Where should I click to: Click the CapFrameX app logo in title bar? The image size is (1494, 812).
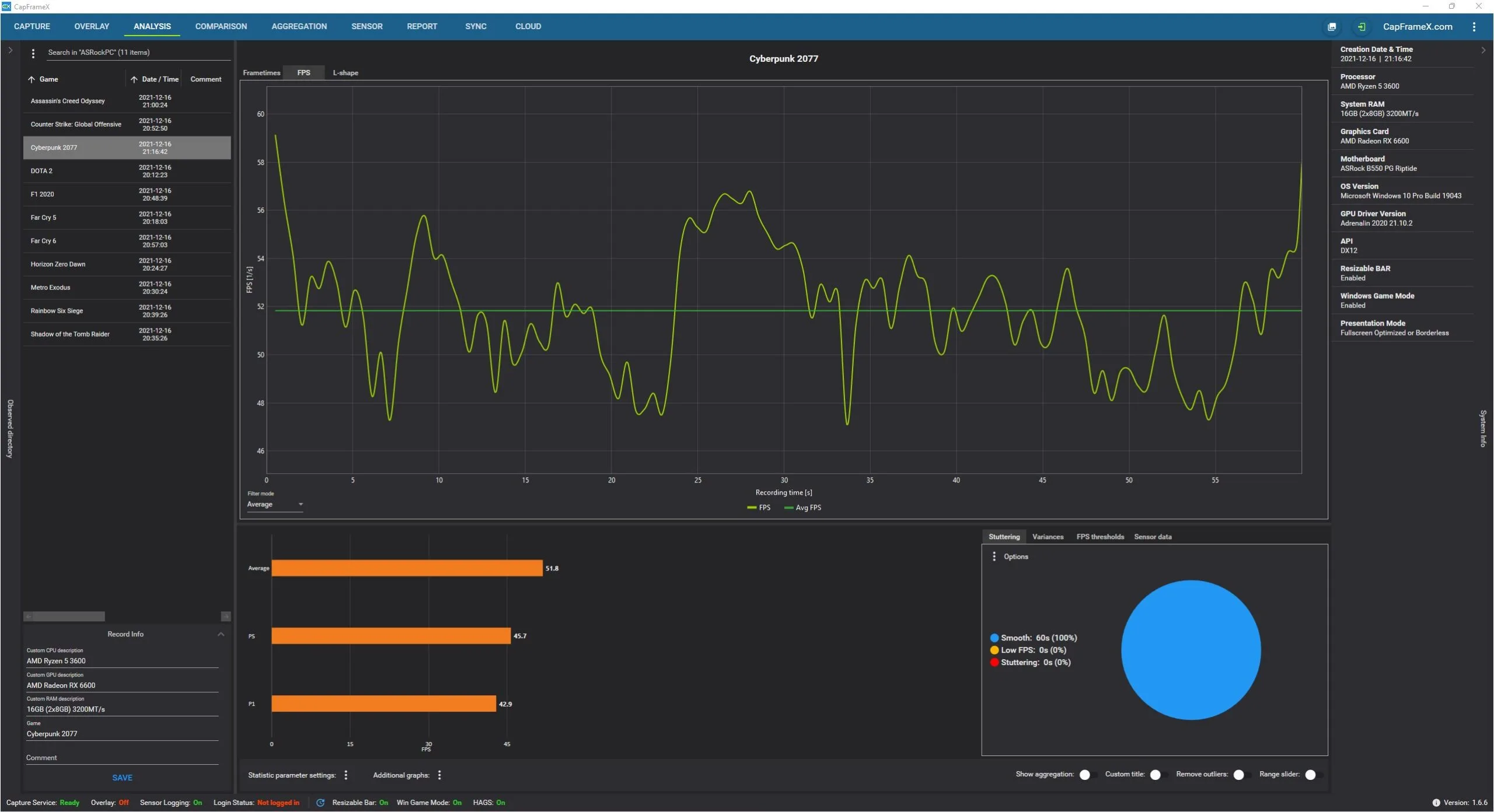click(6, 6)
